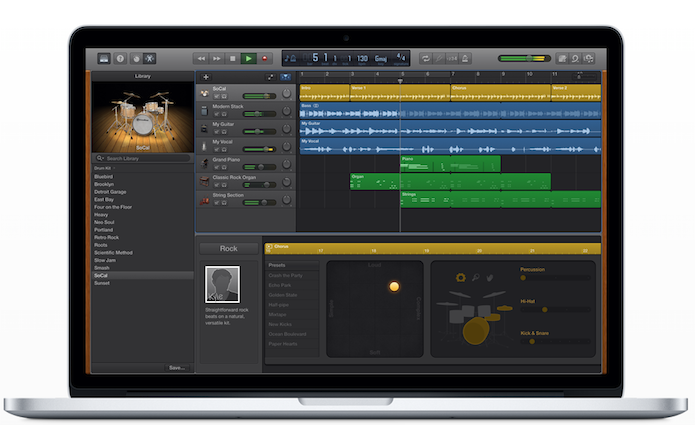Select the shaker percussion icon
This screenshot has width=695, height=425.
click(476, 277)
